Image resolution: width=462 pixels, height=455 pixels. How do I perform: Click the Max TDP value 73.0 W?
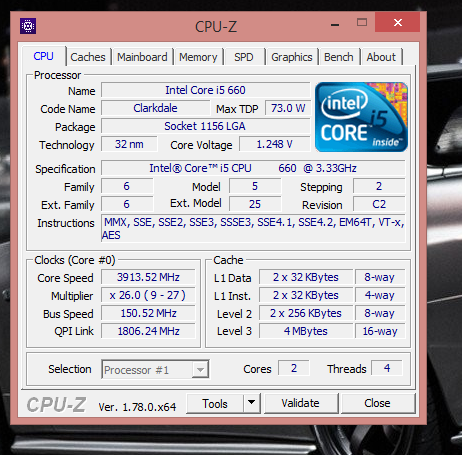pos(288,108)
